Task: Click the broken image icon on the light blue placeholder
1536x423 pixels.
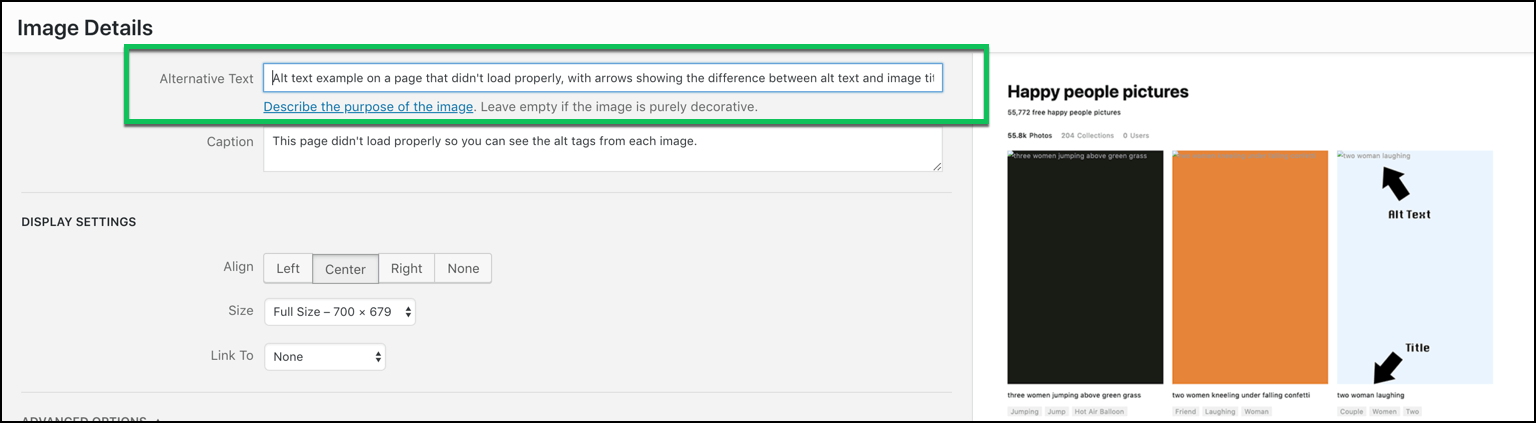Action: click(1341, 156)
